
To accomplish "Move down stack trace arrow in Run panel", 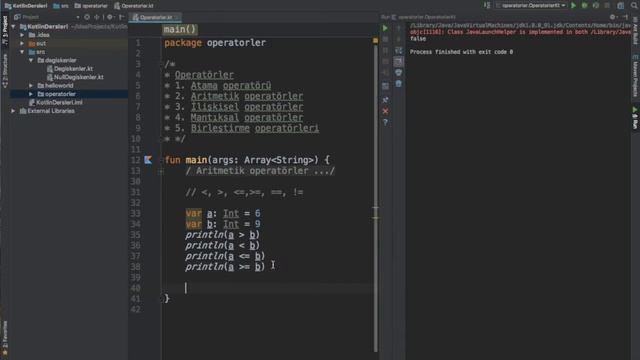I will pos(398,39).
